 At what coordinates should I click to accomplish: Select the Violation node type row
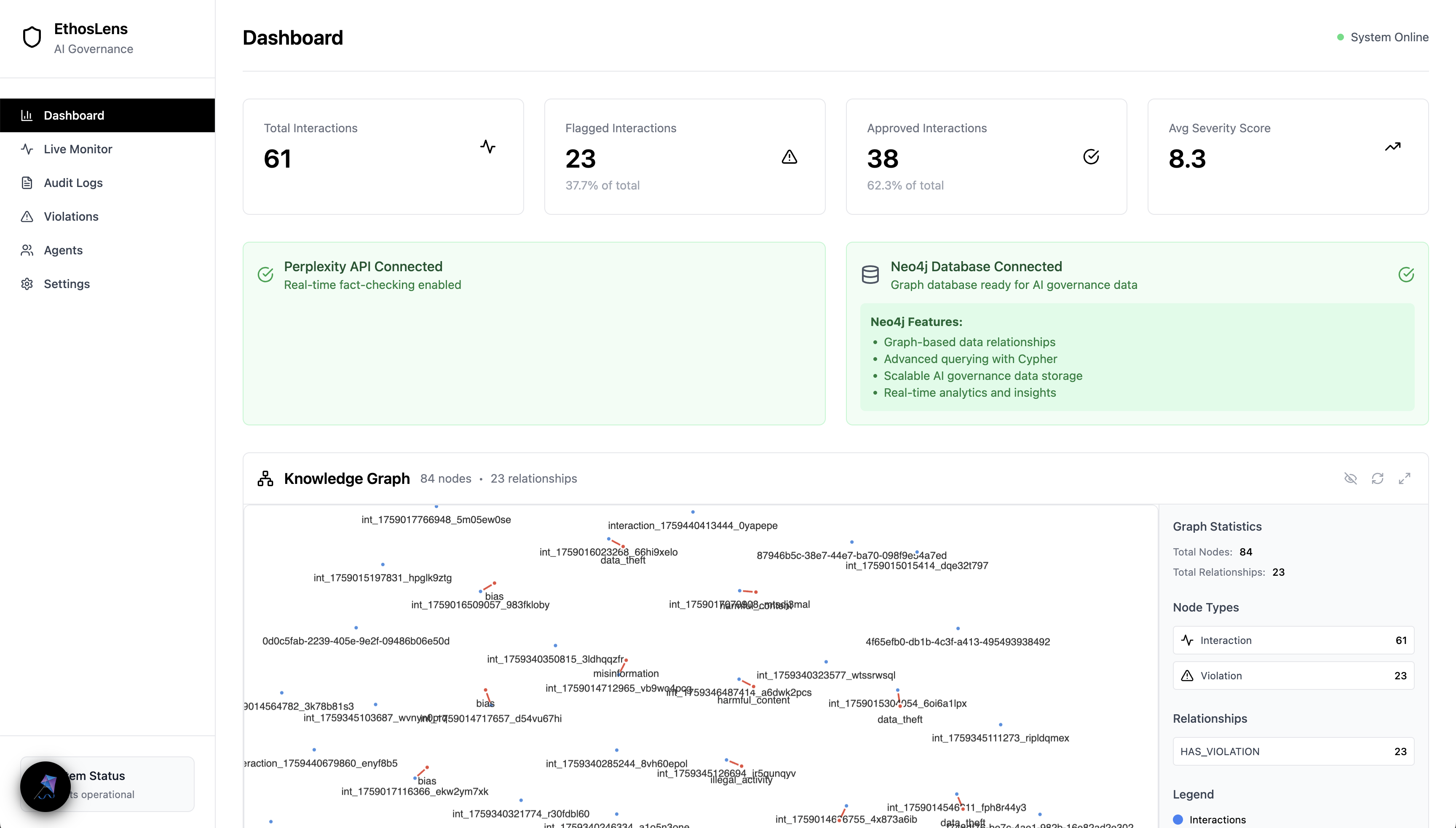coord(1293,676)
